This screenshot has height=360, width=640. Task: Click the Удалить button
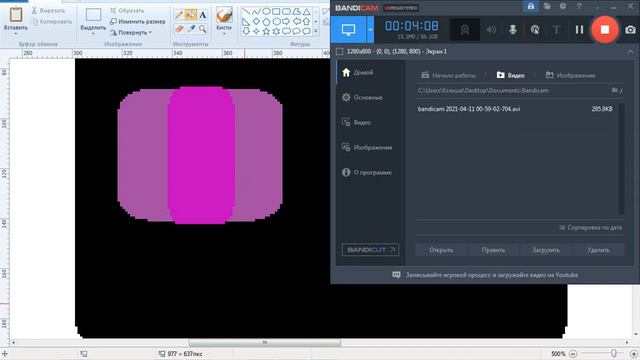click(598, 250)
